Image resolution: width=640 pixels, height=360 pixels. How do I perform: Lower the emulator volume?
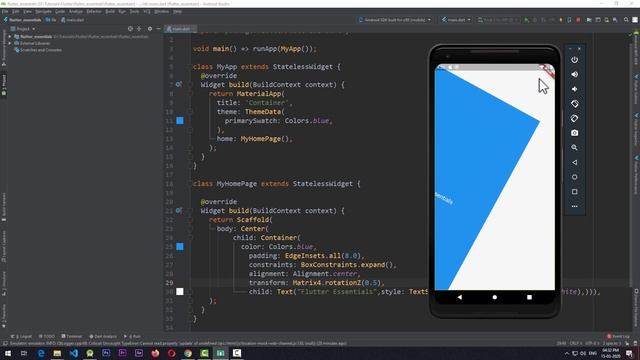[574, 89]
